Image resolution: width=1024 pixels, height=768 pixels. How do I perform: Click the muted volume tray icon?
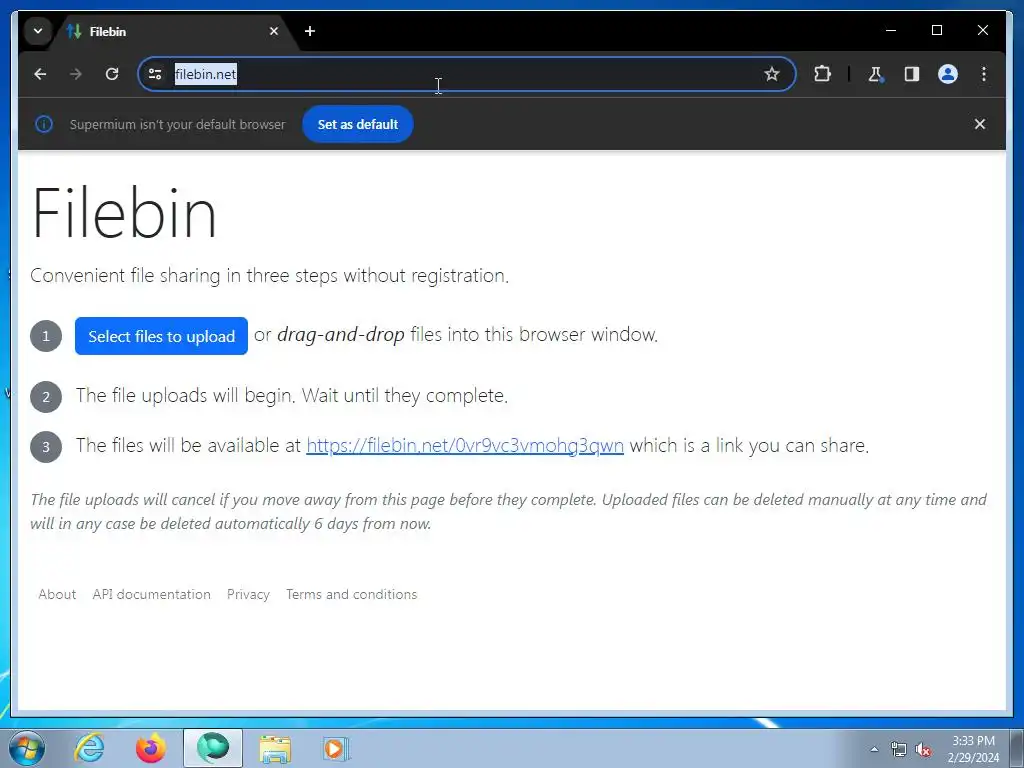(x=923, y=749)
